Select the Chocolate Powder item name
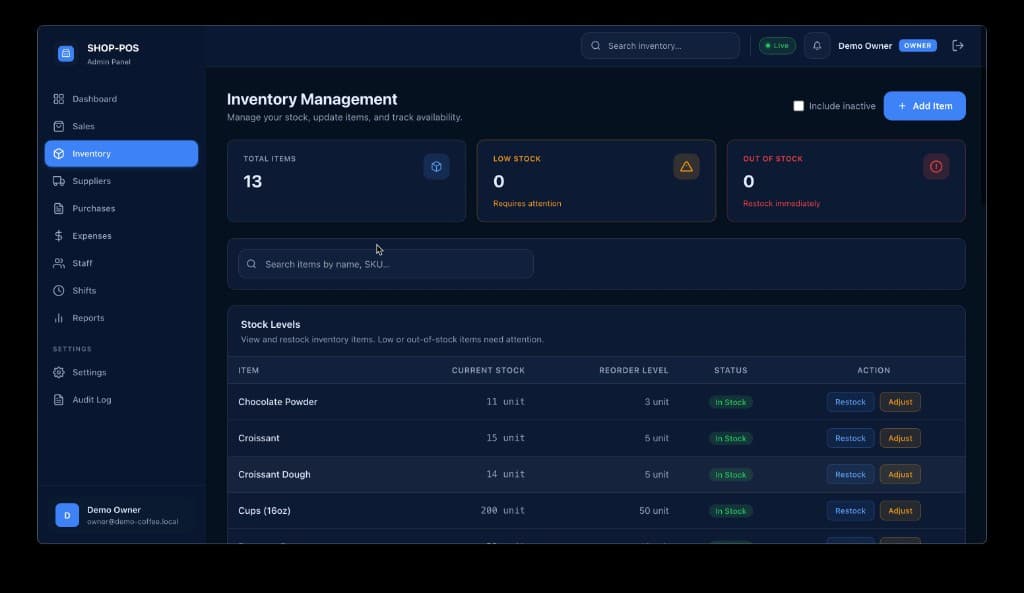This screenshot has height=593, width=1024. click(x=278, y=402)
